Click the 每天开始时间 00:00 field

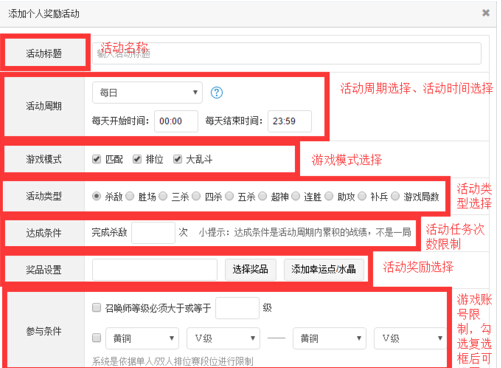coord(176,121)
